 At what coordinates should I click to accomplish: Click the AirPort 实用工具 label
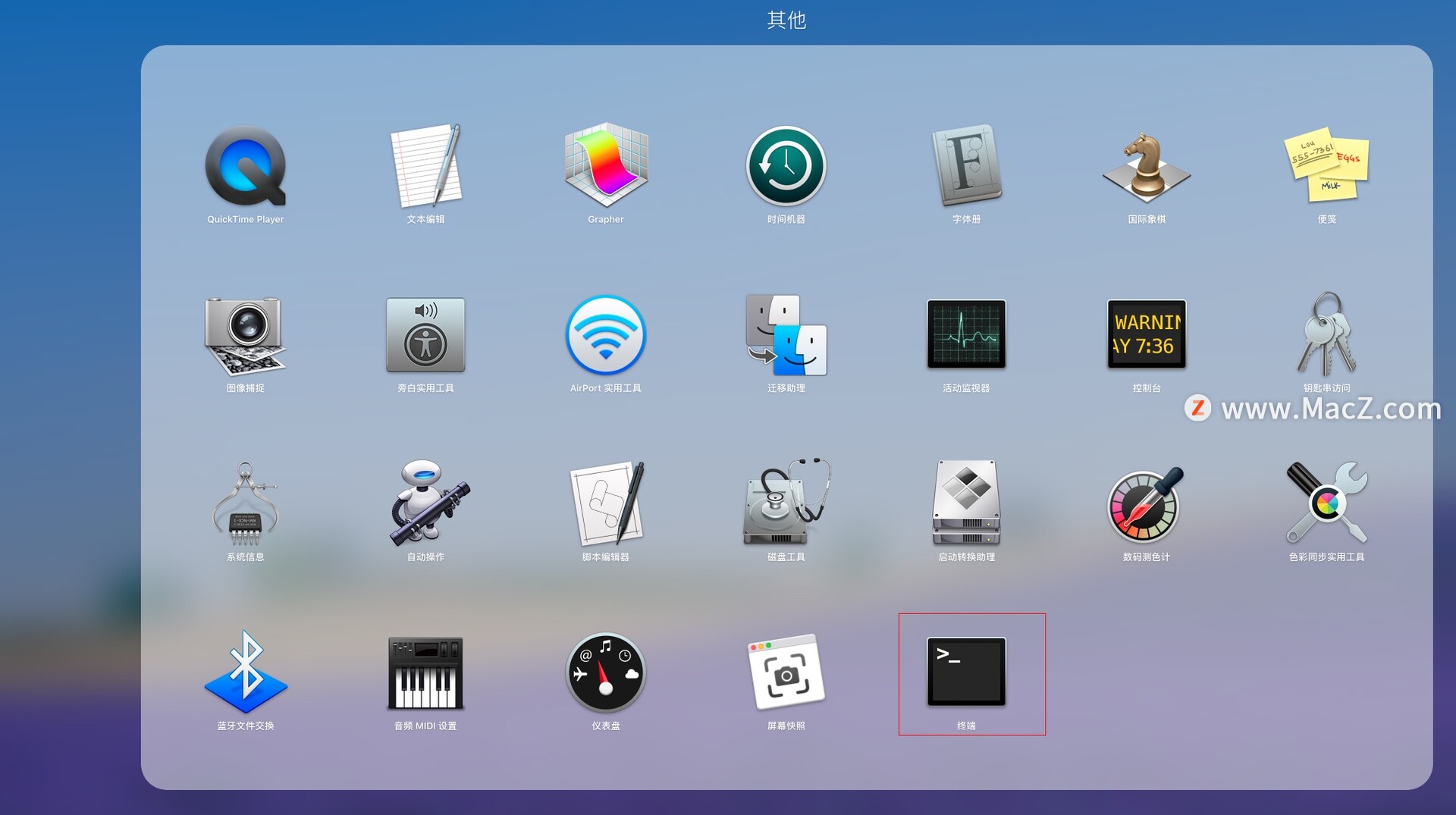click(x=606, y=388)
